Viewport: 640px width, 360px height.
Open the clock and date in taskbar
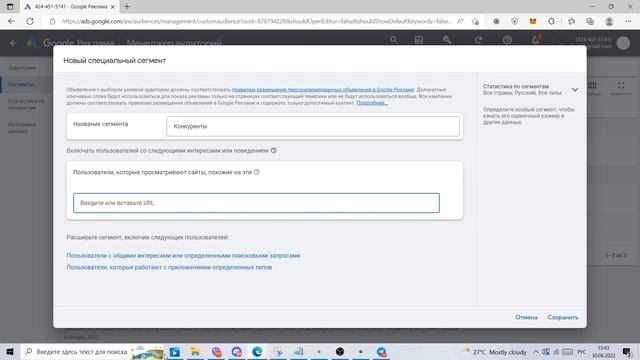click(x=604, y=351)
